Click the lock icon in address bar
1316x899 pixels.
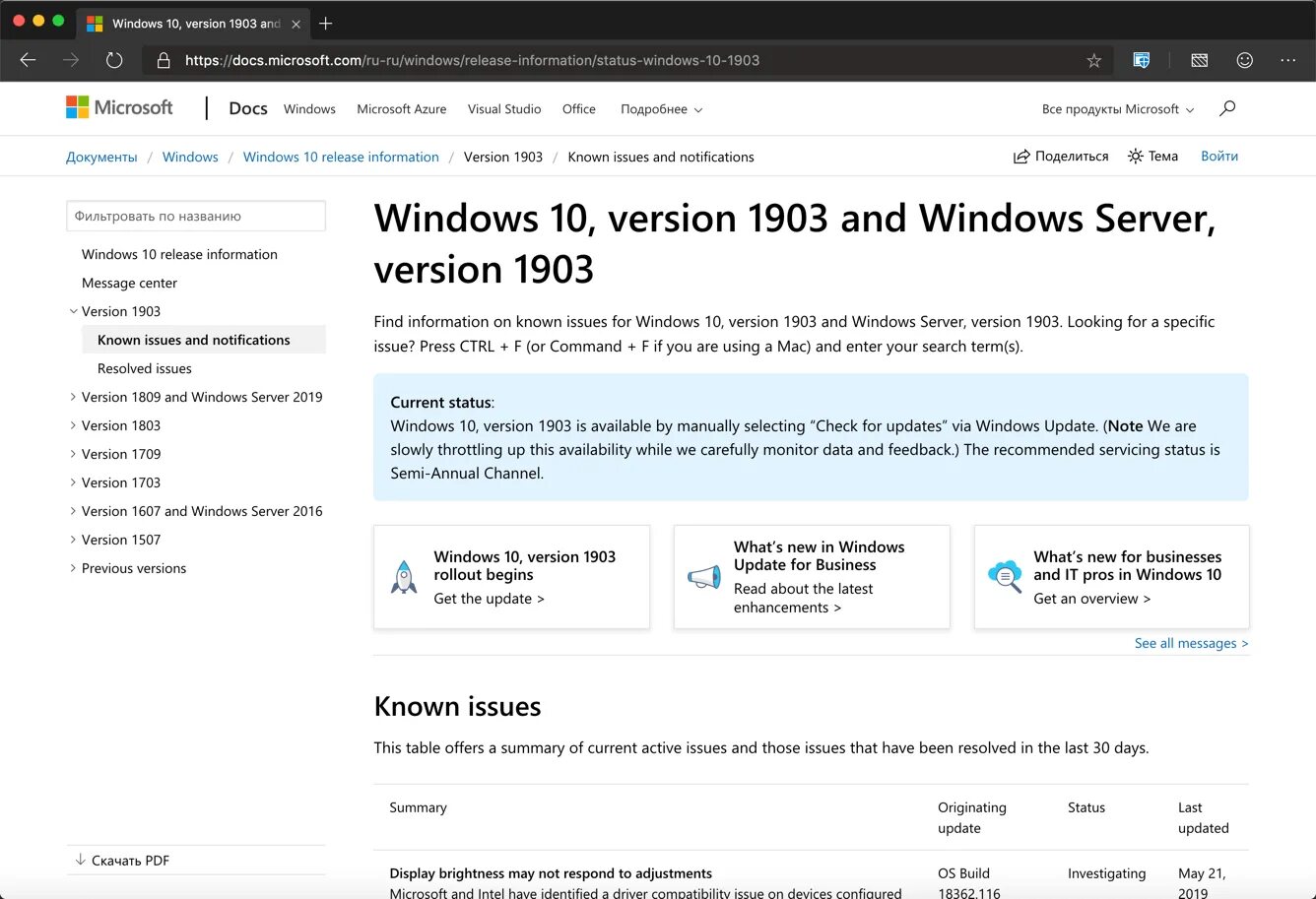coord(164,60)
